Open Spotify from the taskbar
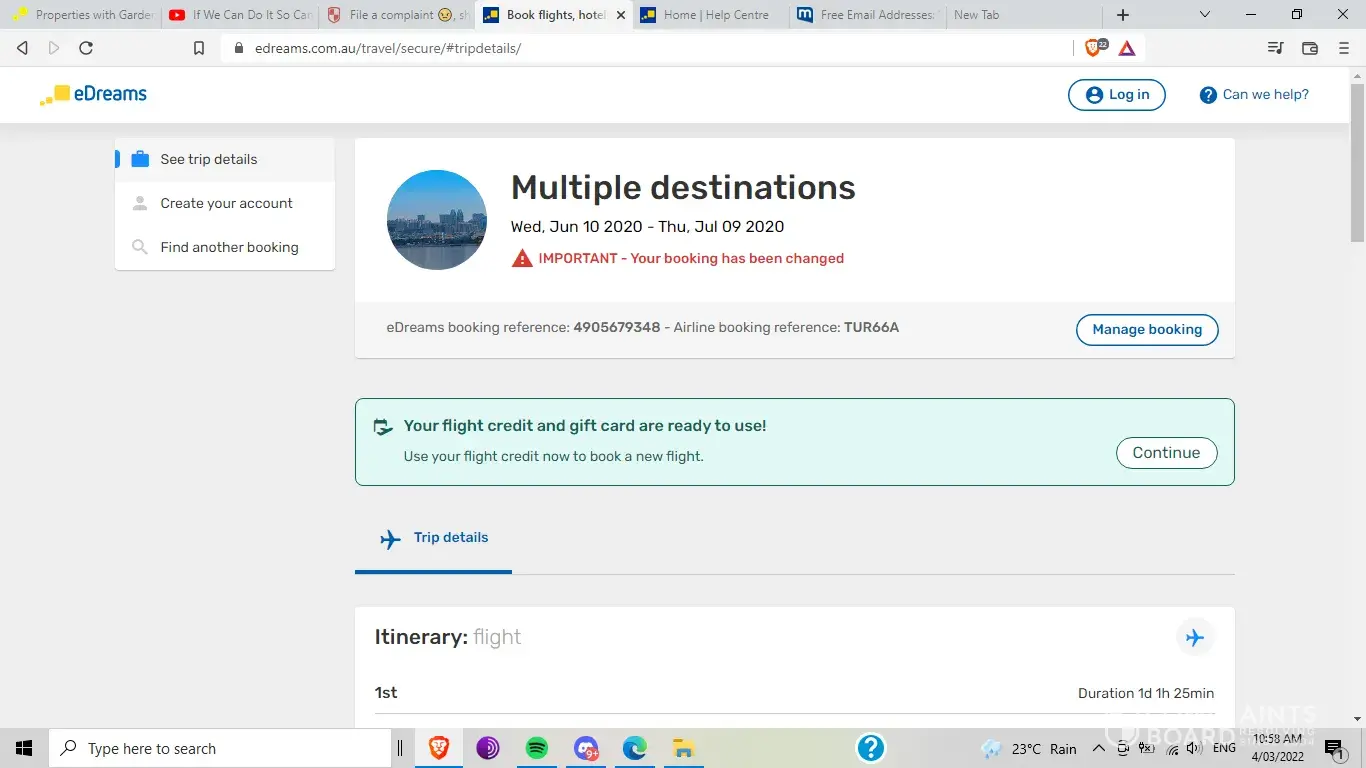Image resolution: width=1366 pixels, height=768 pixels. (x=537, y=748)
